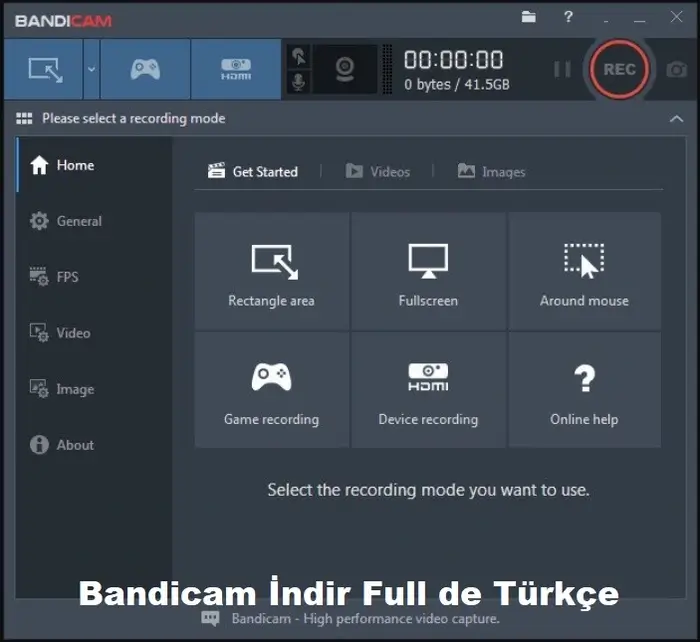
Task: Take a screenshot with the camera icon
Action: click(x=676, y=70)
